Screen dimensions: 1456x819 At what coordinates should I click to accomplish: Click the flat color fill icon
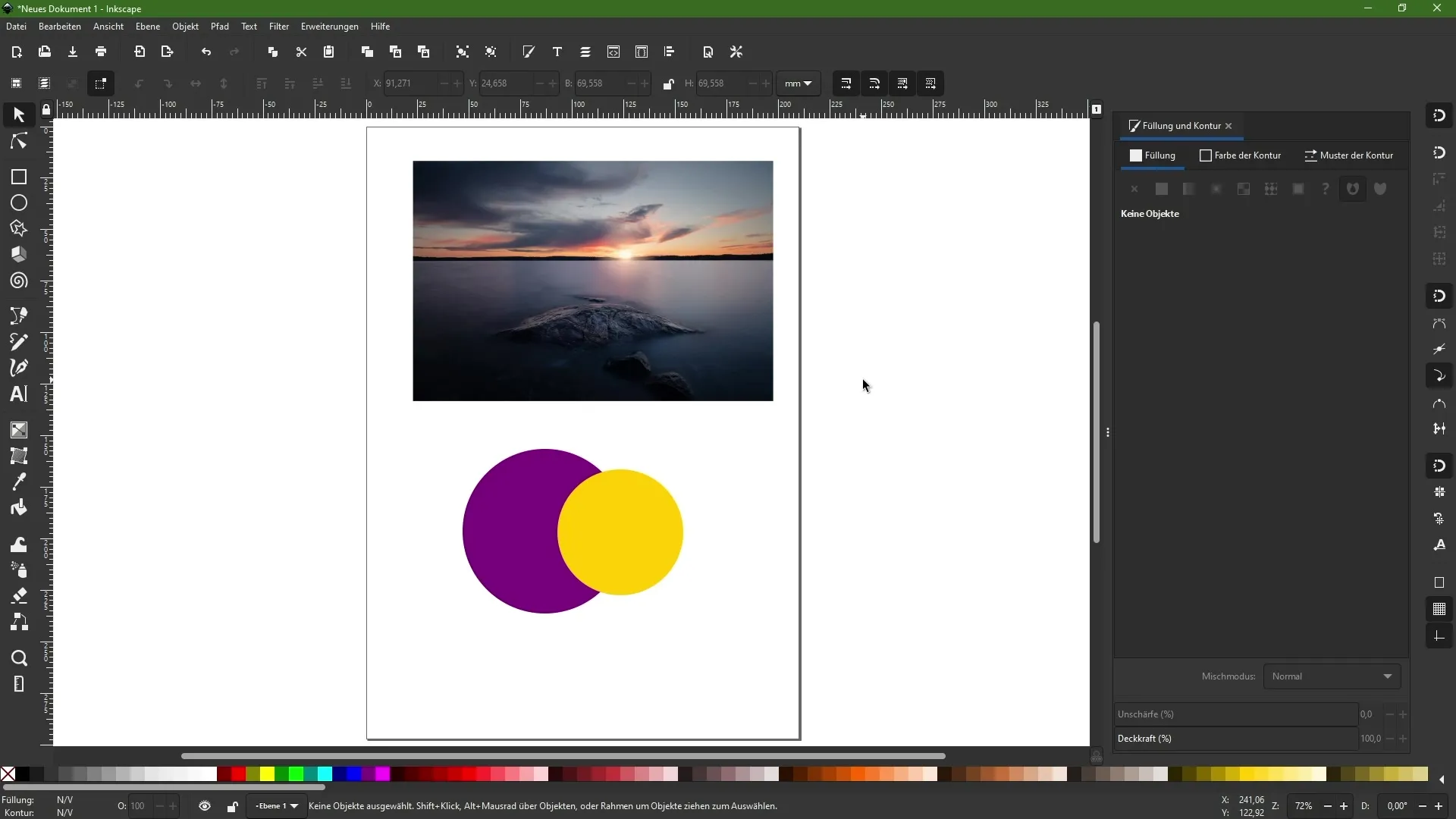tap(1162, 189)
